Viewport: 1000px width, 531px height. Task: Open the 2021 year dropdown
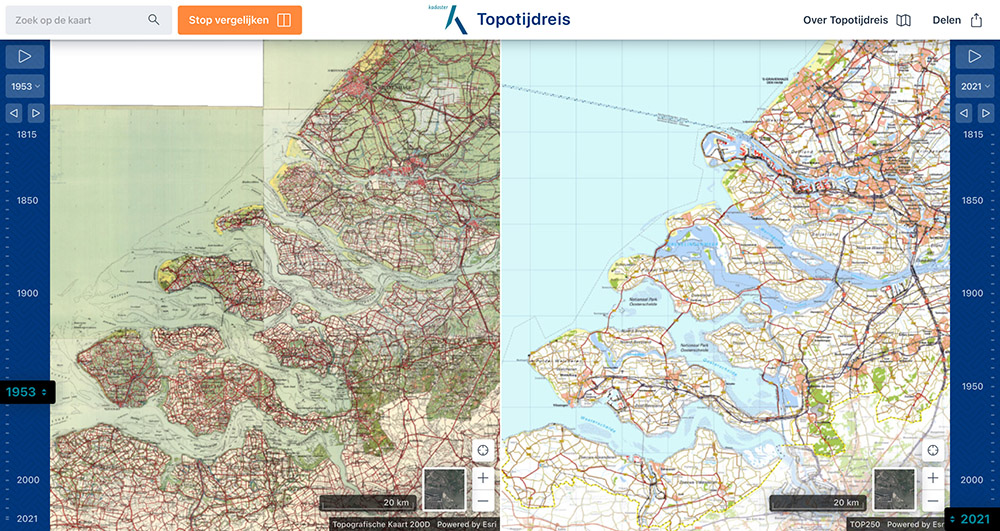coord(975,87)
